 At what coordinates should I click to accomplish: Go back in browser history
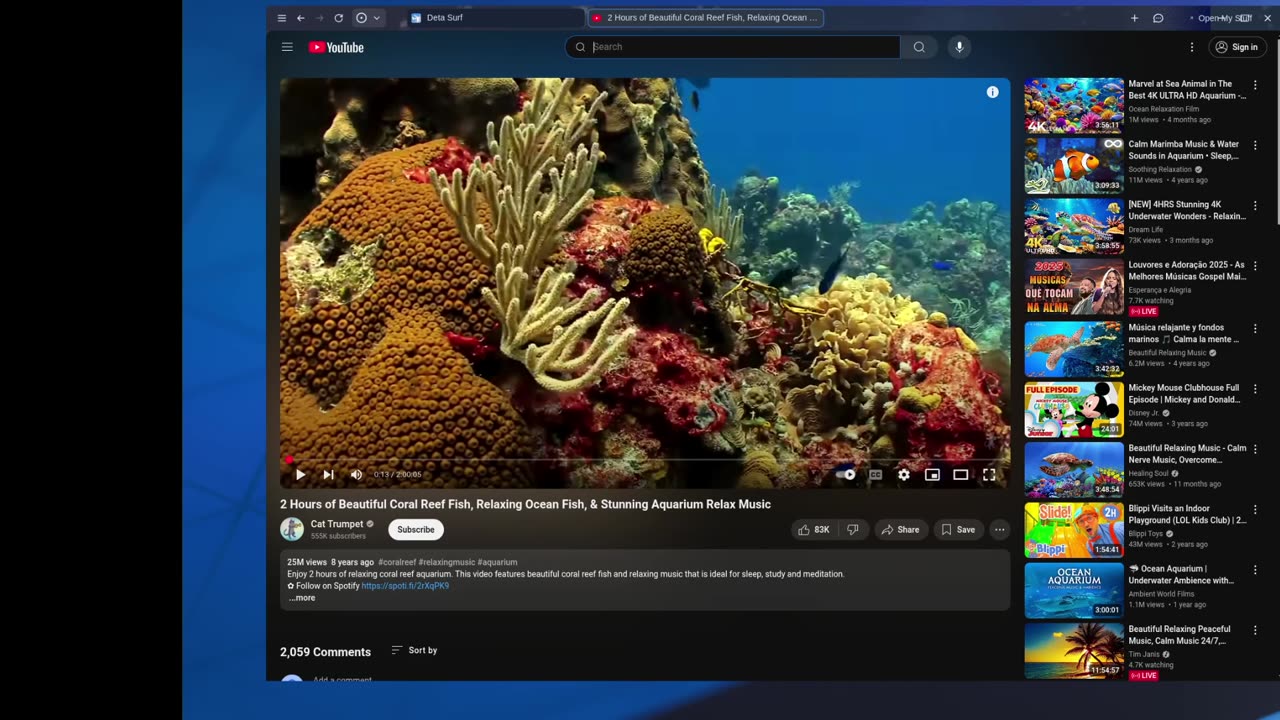tap(300, 18)
